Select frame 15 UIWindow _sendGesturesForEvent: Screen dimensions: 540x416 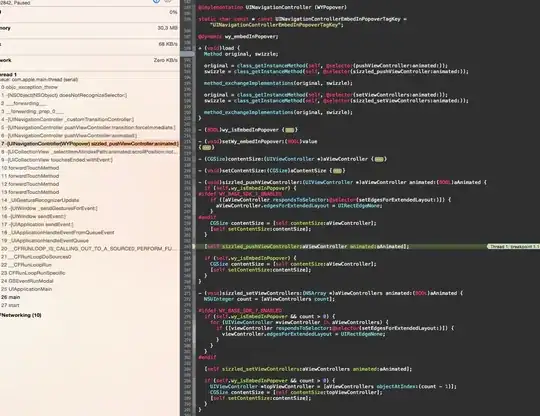[49, 208]
